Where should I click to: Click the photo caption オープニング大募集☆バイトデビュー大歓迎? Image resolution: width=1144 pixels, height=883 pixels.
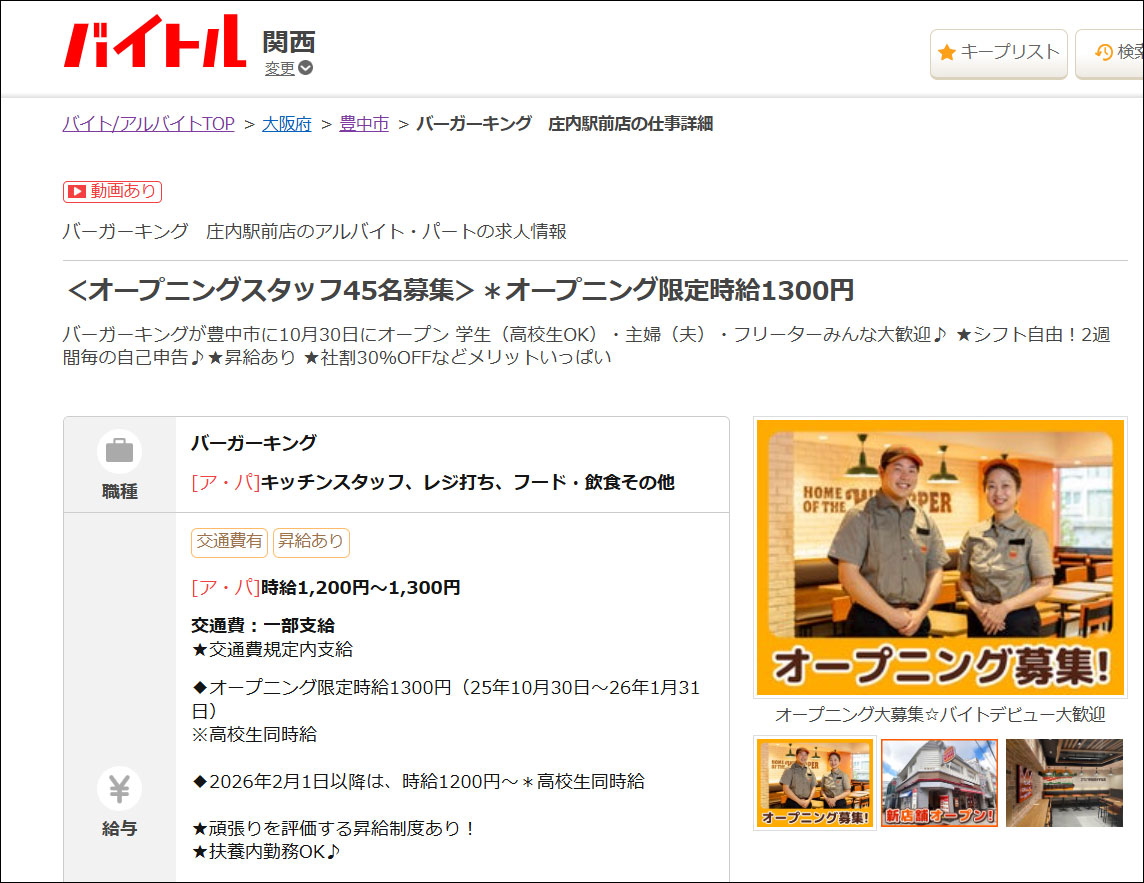pyautogui.click(x=940, y=714)
